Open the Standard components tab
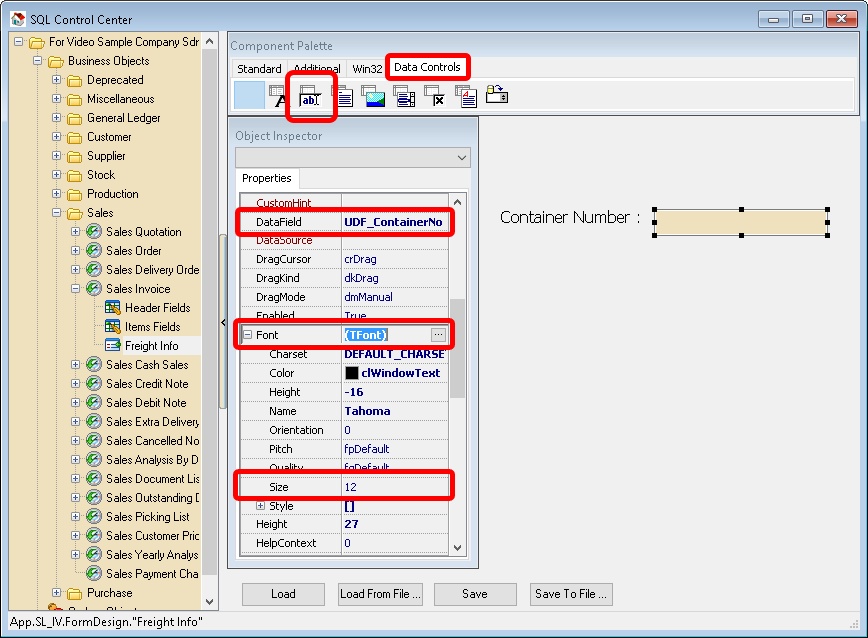 pos(259,68)
